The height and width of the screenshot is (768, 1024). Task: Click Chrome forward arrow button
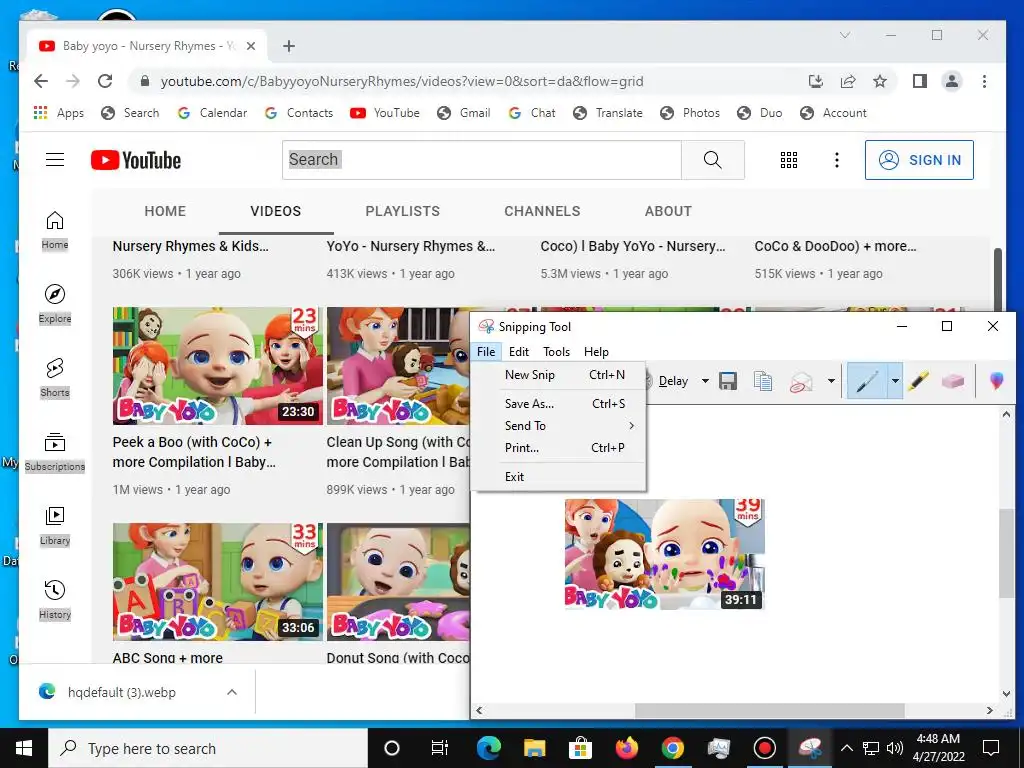tap(72, 81)
